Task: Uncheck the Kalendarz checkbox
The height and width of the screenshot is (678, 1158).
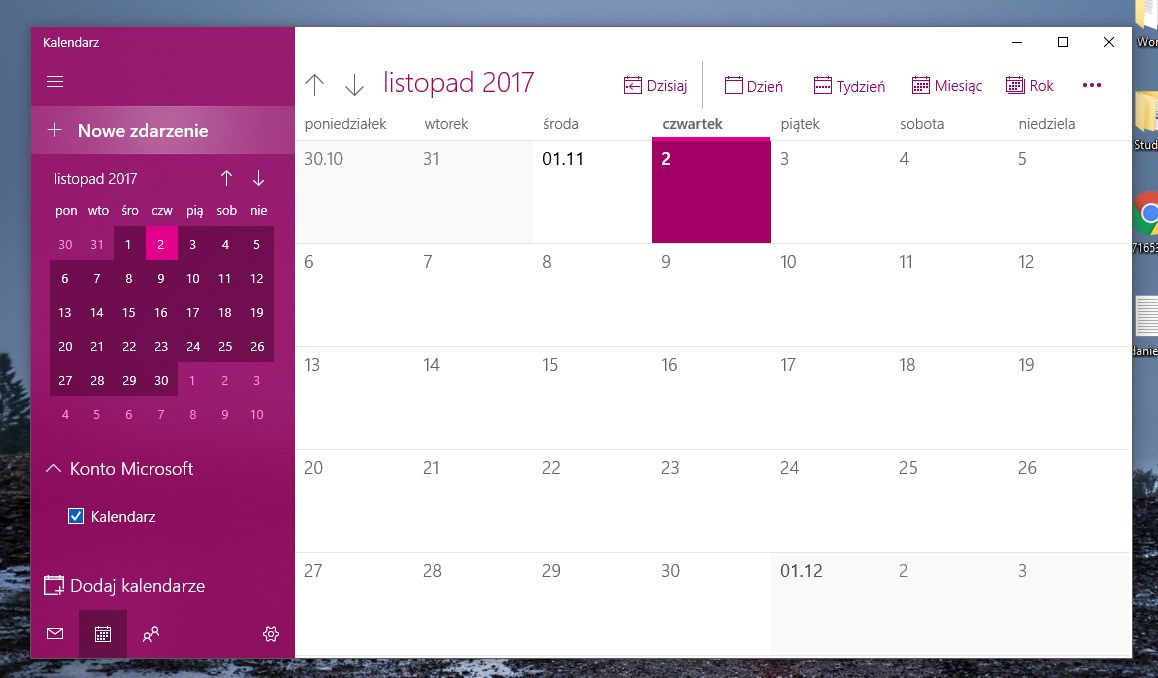Action: point(75,516)
